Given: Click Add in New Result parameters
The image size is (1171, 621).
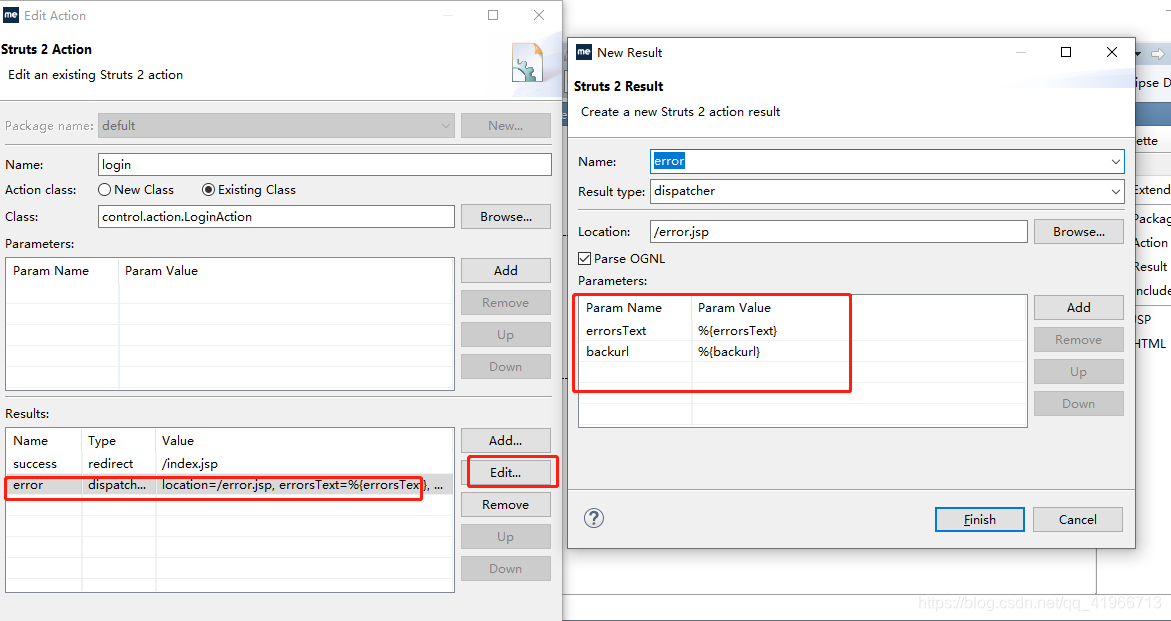Looking at the screenshot, I should click(x=1078, y=308).
